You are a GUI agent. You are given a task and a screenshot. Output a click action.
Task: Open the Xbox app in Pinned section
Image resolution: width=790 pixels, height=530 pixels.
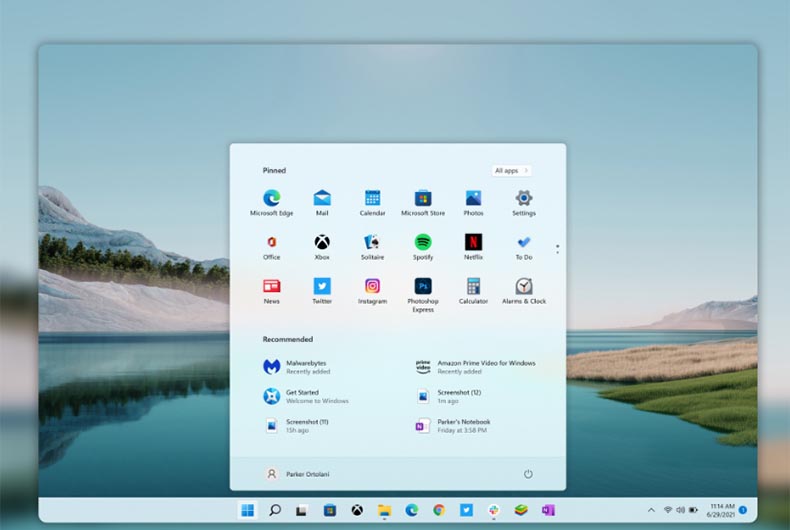coord(322,246)
